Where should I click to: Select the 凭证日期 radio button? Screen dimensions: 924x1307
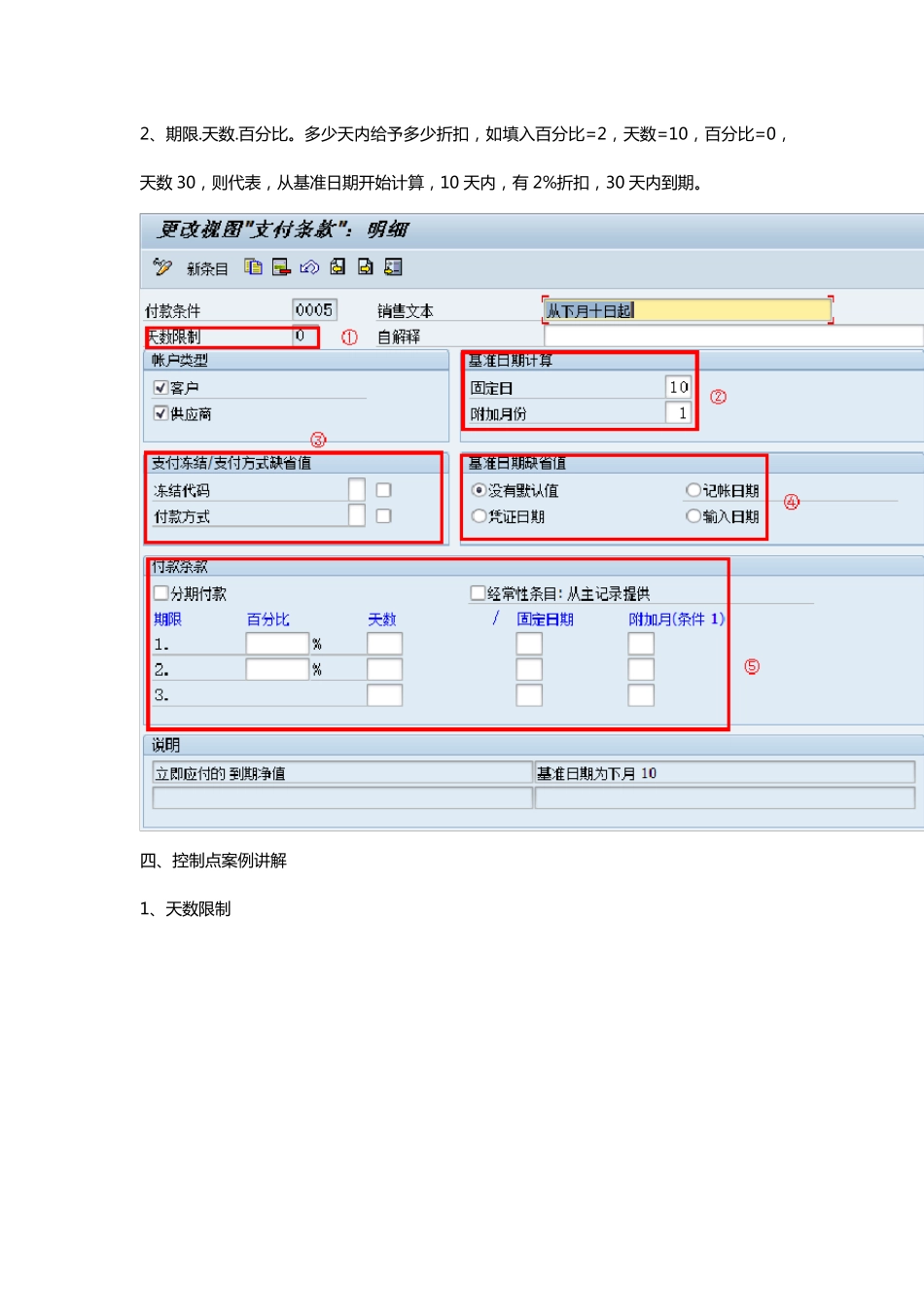479,516
